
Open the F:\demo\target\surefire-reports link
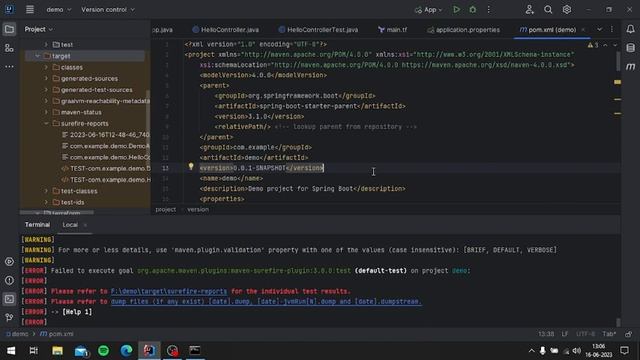tap(169, 291)
